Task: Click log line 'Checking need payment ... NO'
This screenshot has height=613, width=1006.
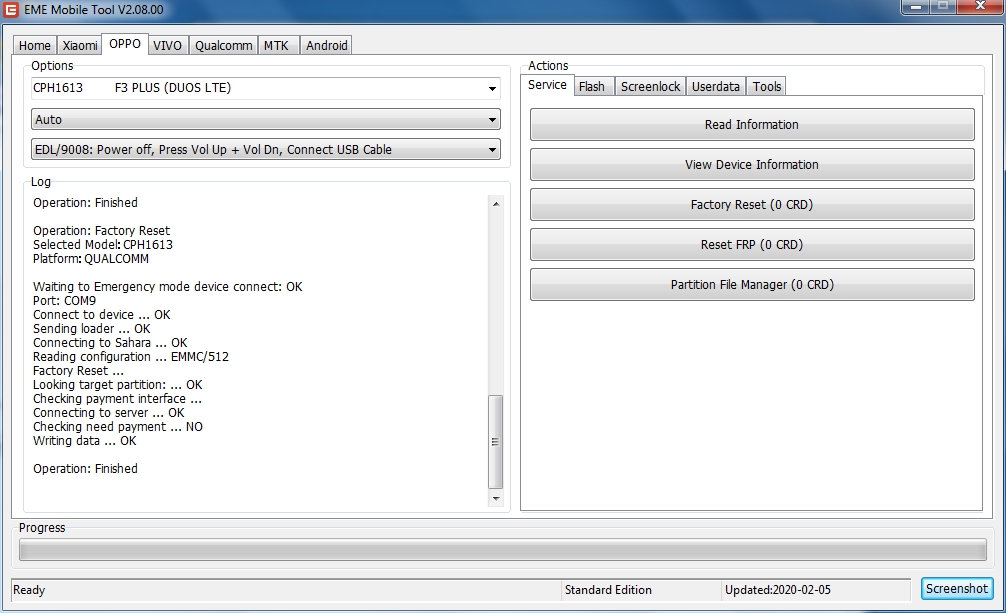Action: [117, 427]
